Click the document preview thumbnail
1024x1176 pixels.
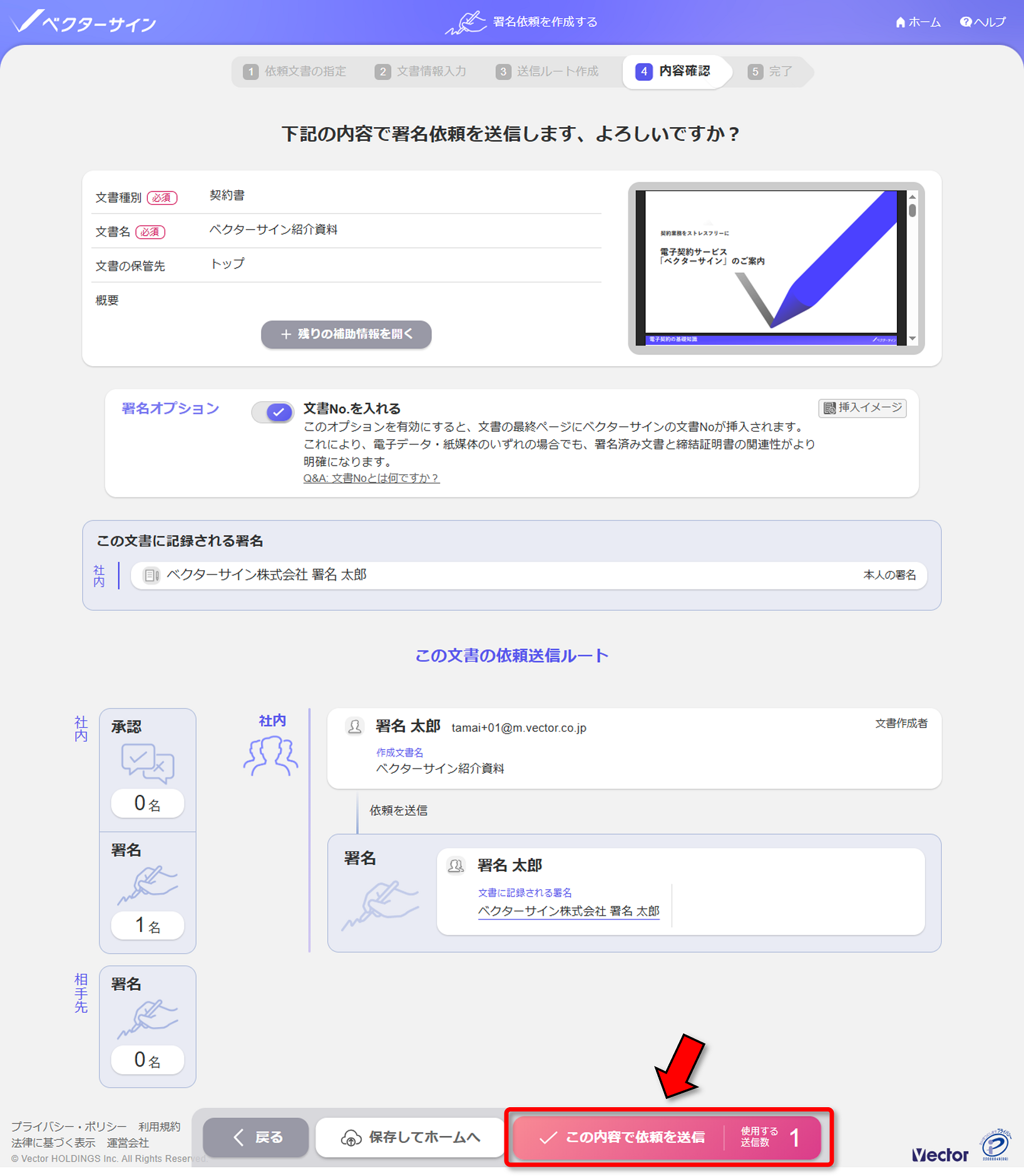[771, 268]
